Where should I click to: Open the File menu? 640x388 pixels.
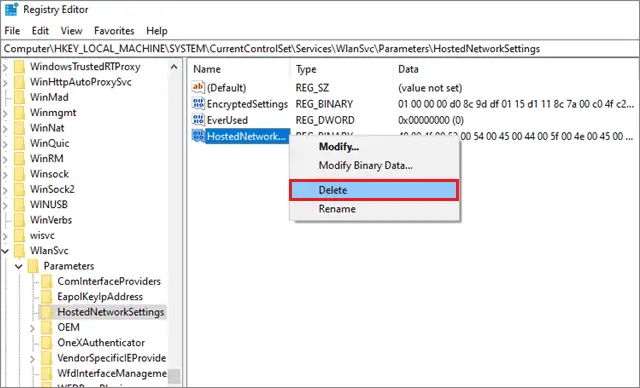(x=12, y=31)
